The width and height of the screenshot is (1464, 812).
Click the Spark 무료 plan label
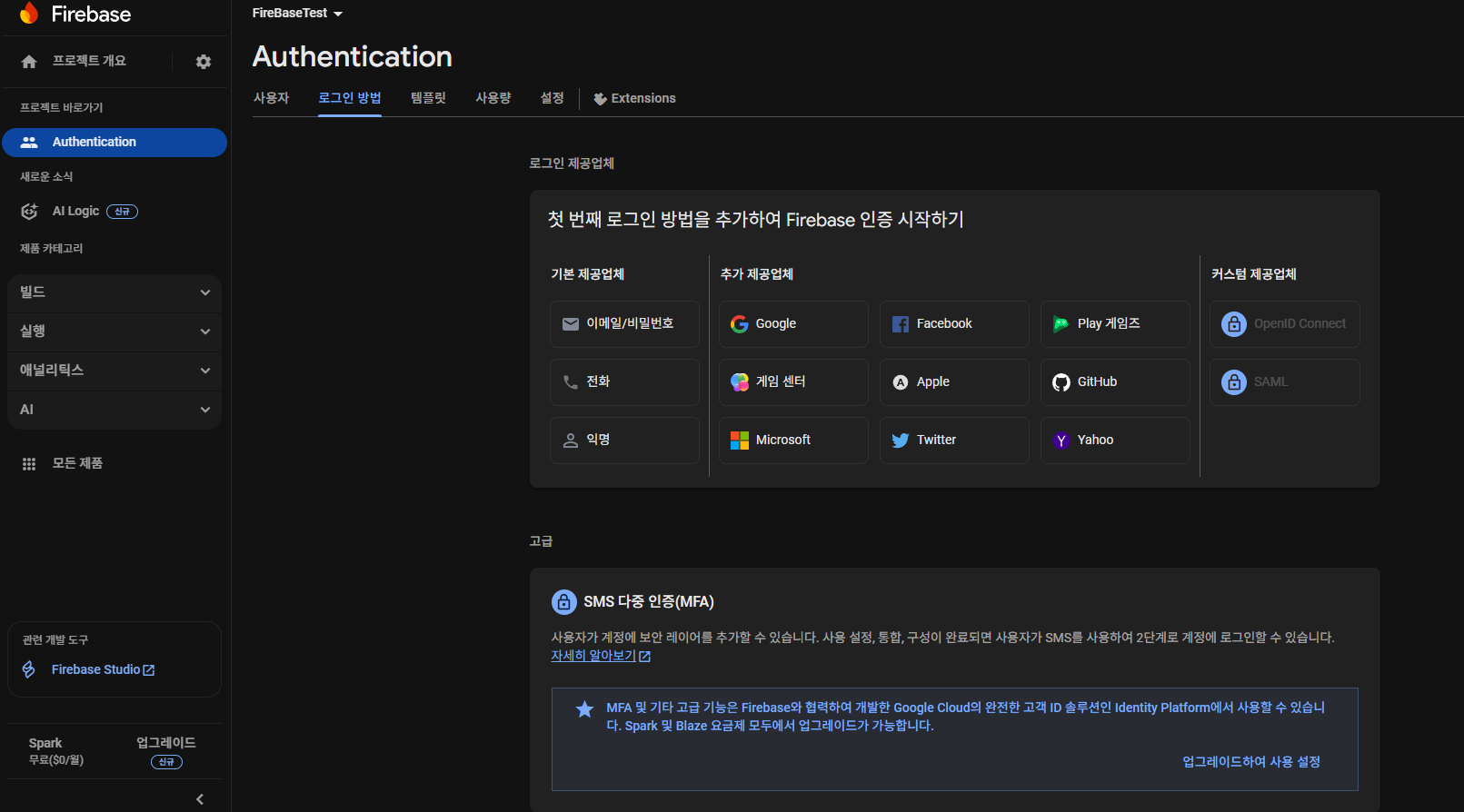pos(55,751)
